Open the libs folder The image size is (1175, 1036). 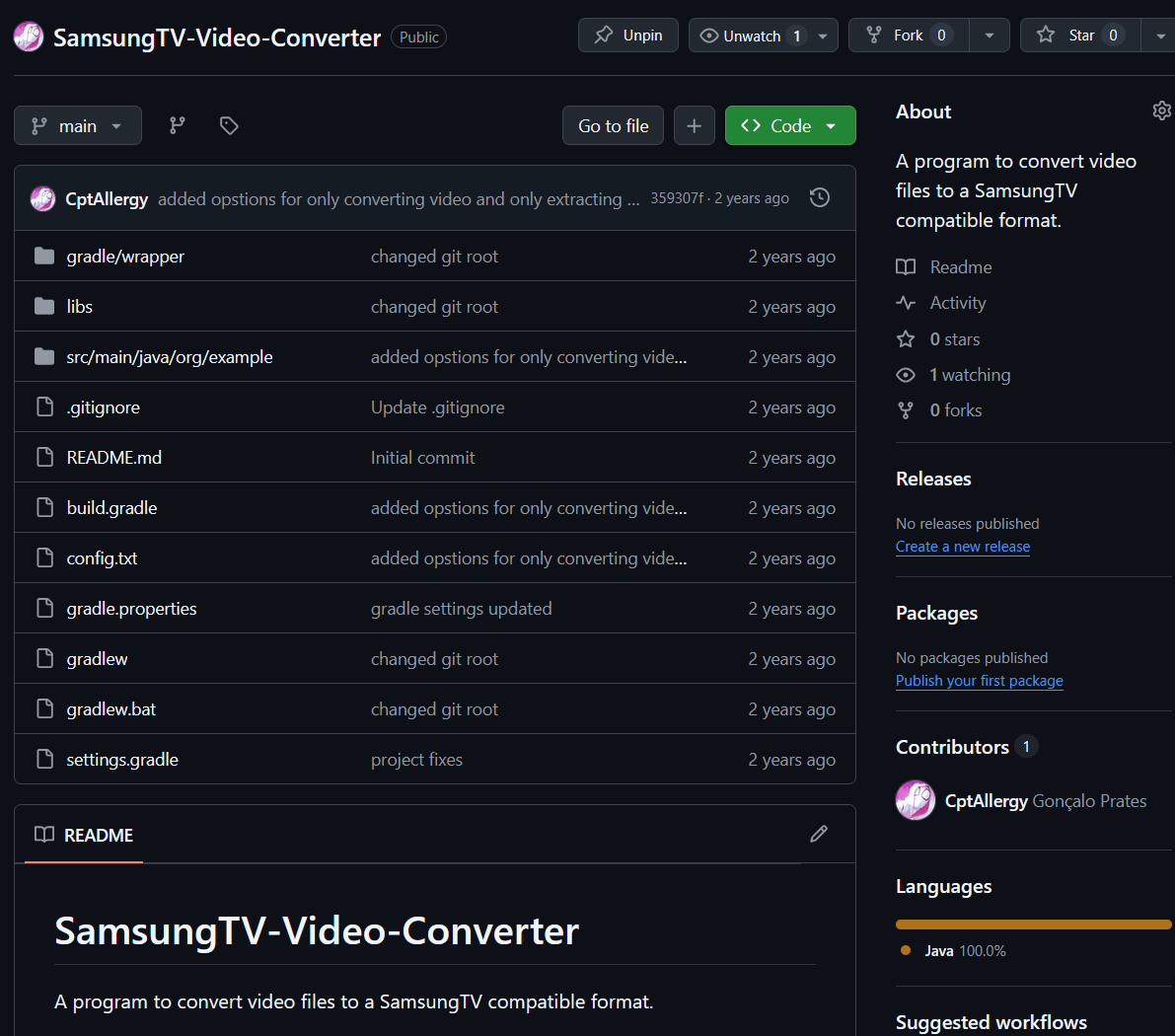80,307
